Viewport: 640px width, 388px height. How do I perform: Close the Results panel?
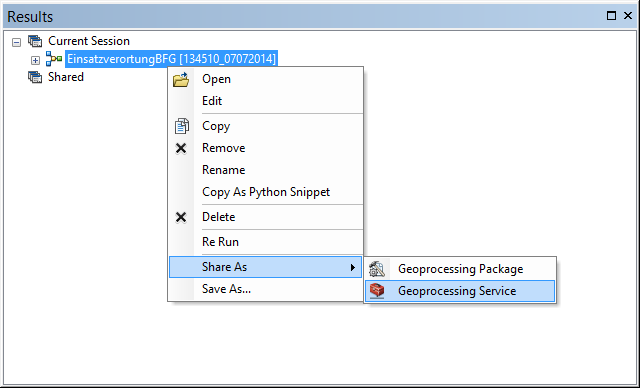628,16
